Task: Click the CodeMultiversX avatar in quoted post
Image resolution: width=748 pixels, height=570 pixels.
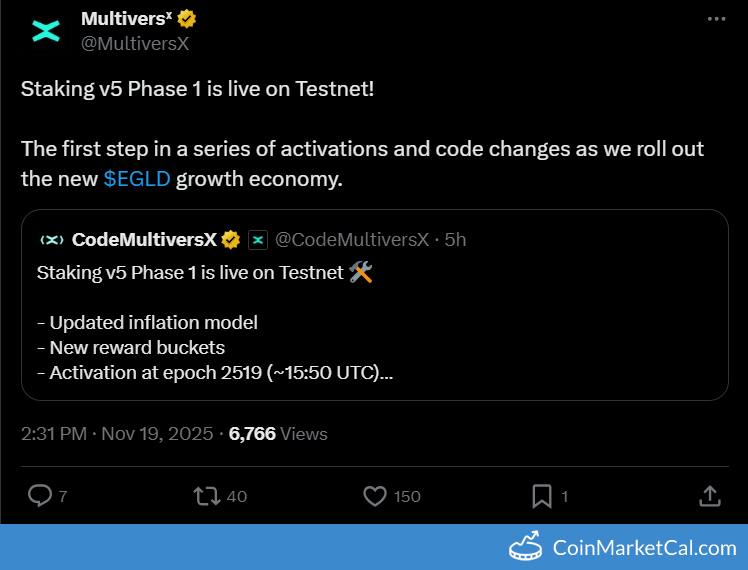Action: click(x=52, y=239)
